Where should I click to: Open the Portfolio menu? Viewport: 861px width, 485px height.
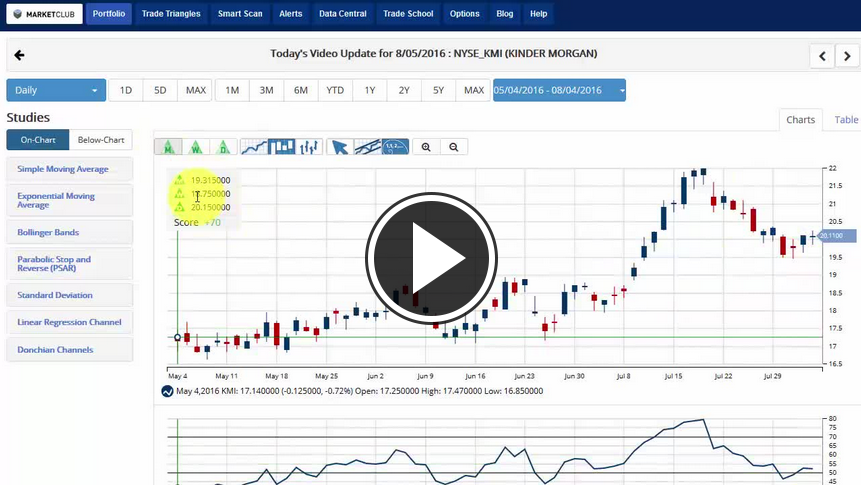[109, 14]
